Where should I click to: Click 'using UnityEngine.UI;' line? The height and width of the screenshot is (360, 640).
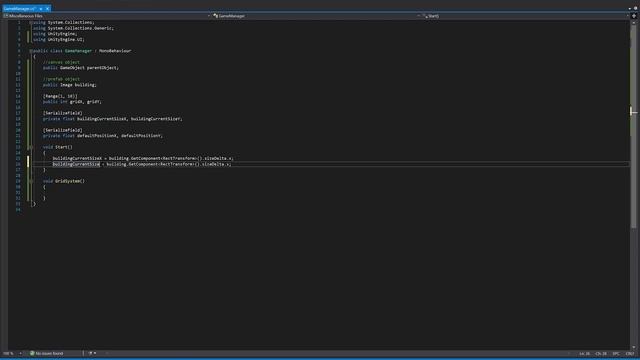[x=59, y=40]
